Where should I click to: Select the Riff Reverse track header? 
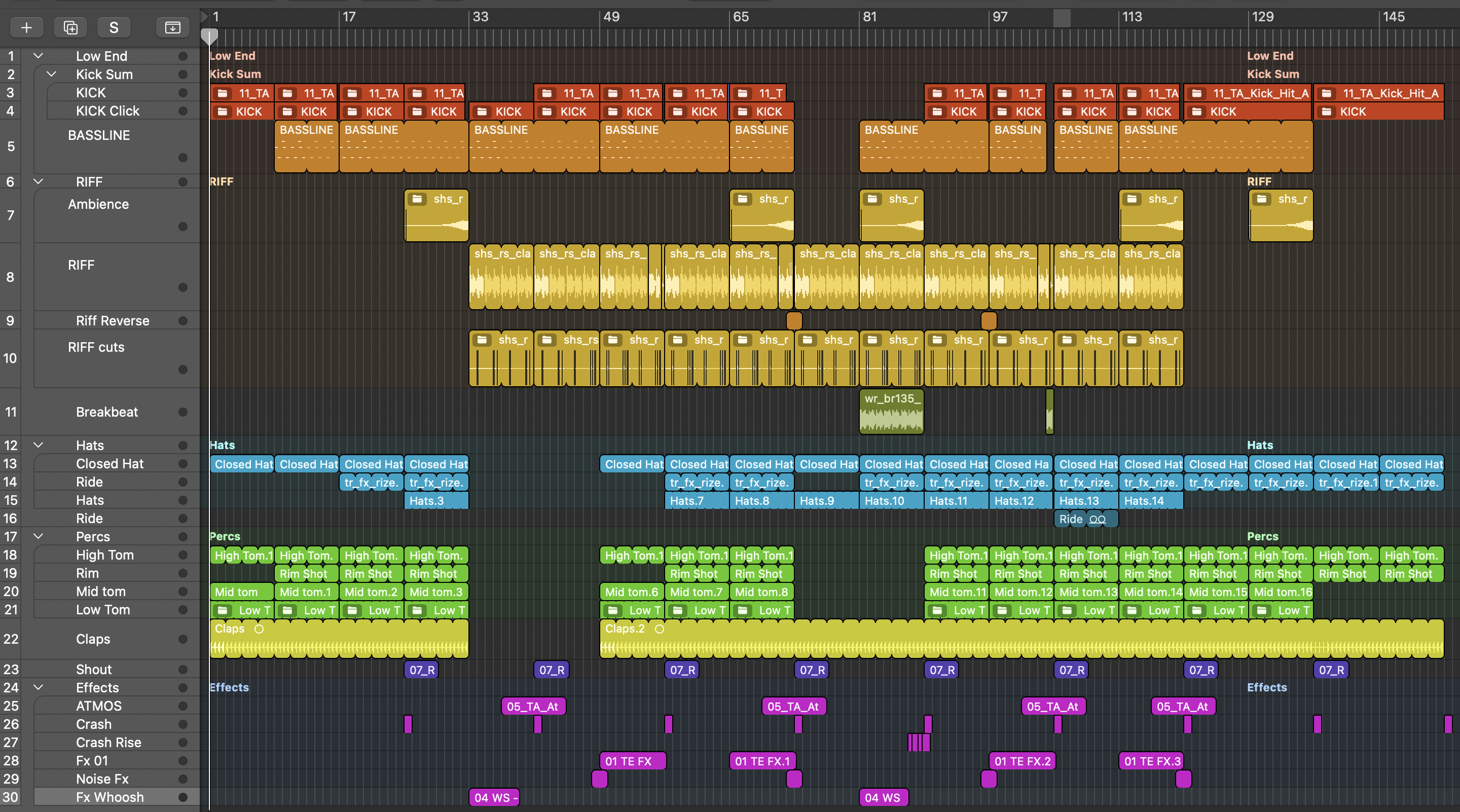[x=112, y=321]
